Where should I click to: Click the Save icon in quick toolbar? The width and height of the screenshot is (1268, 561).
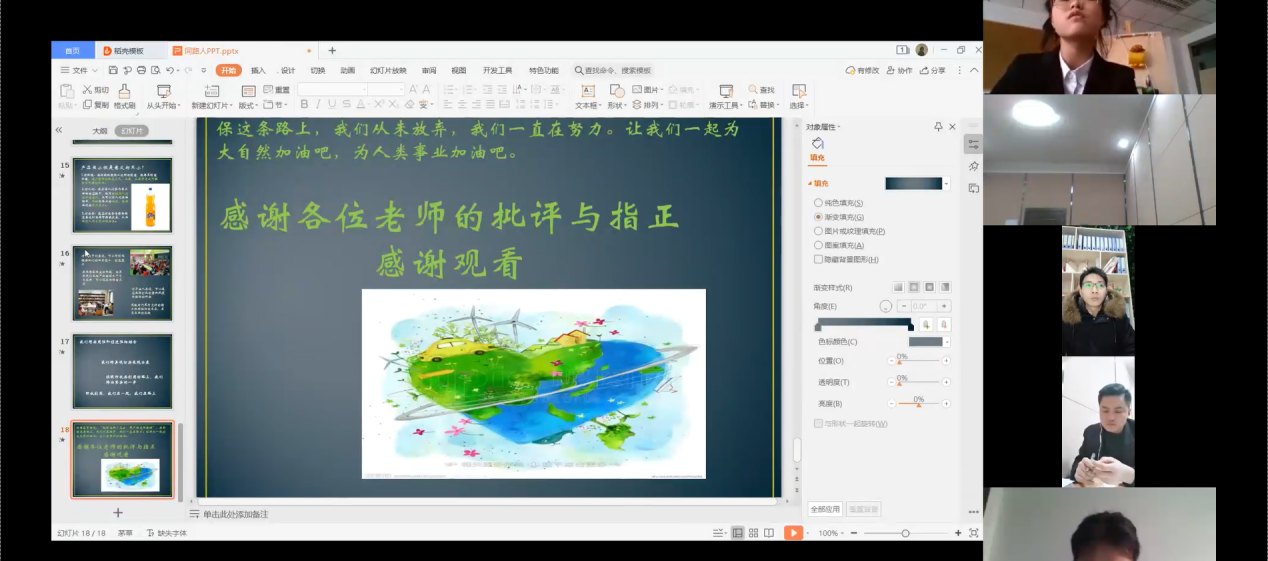tap(113, 70)
